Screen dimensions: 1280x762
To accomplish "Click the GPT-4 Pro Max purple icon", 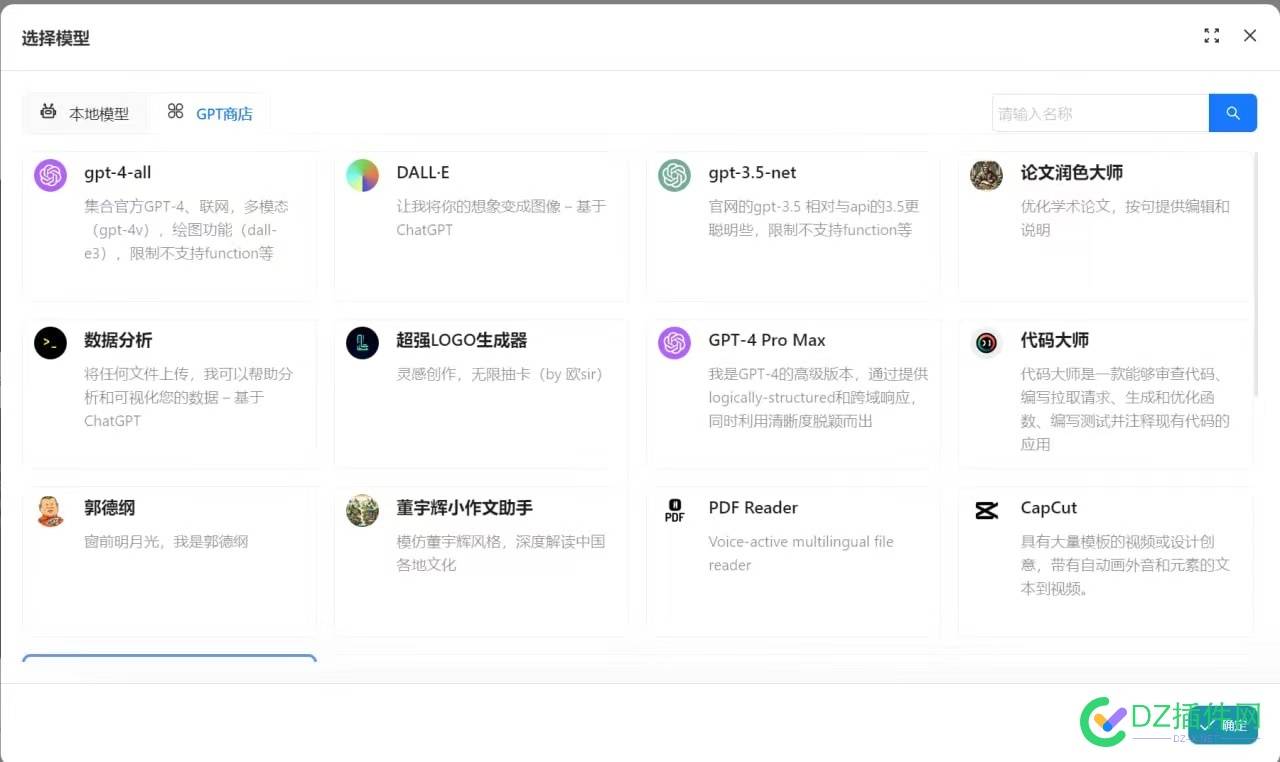I will coord(674,343).
